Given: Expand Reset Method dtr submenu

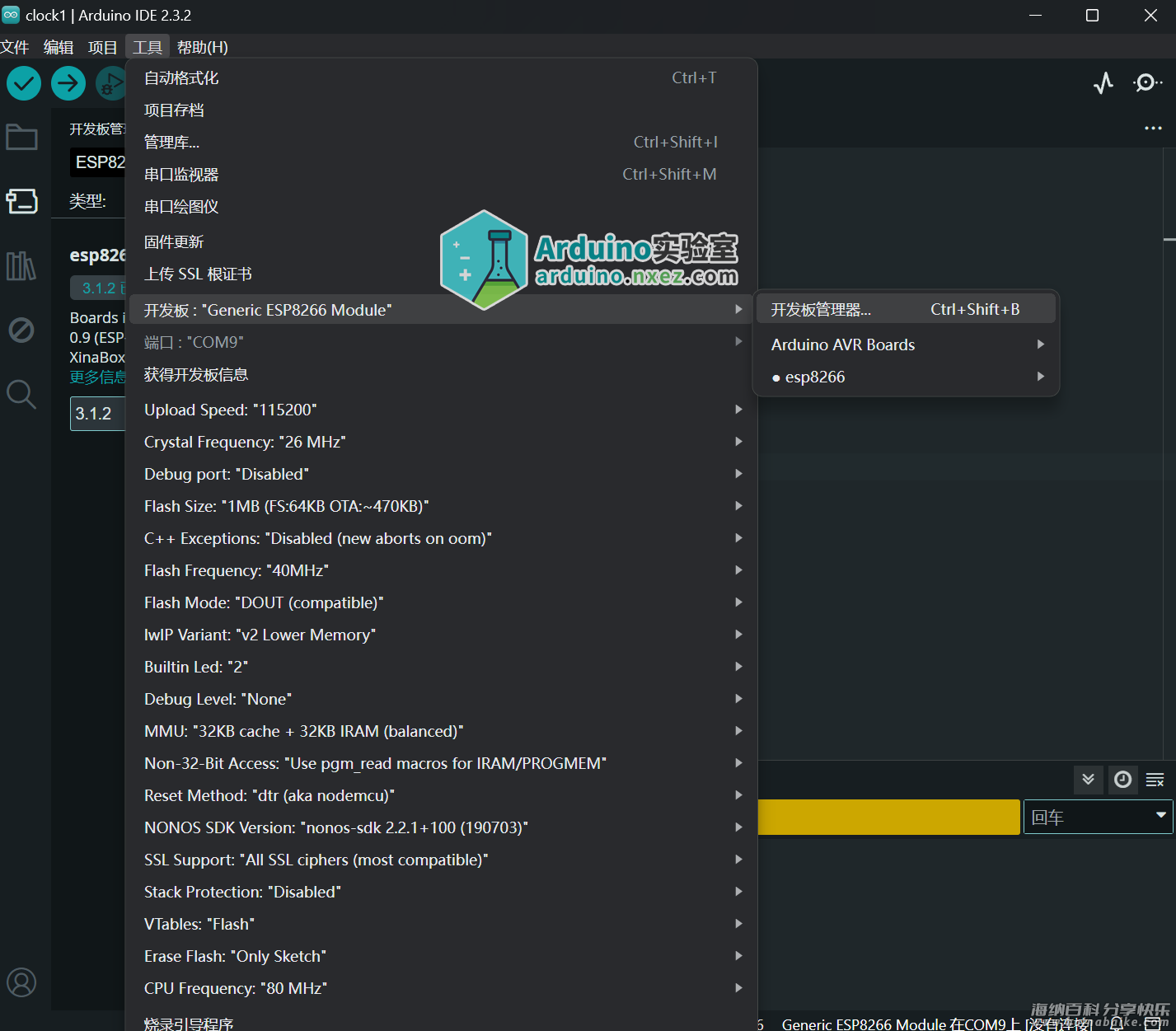Looking at the screenshot, I should click(441, 795).
